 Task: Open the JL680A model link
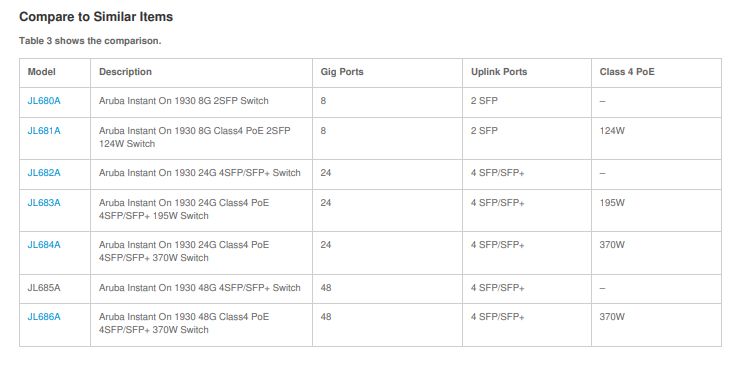coord(44,101)
